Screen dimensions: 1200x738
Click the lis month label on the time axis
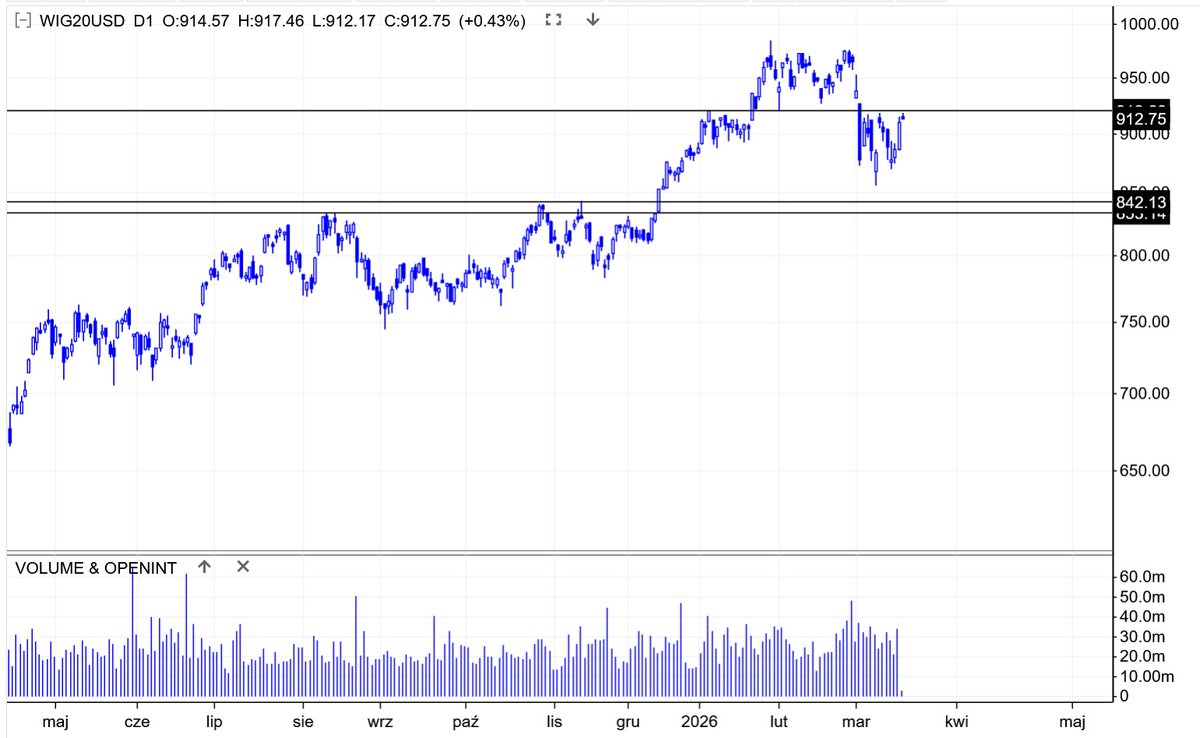click(x=555, y=720)
